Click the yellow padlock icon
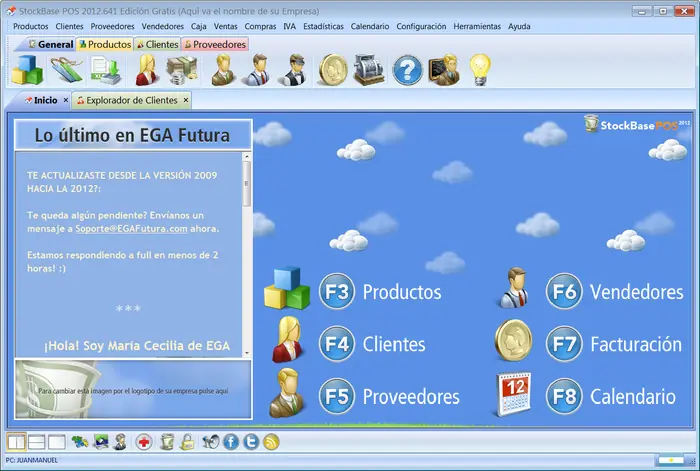 pos(187,442)
